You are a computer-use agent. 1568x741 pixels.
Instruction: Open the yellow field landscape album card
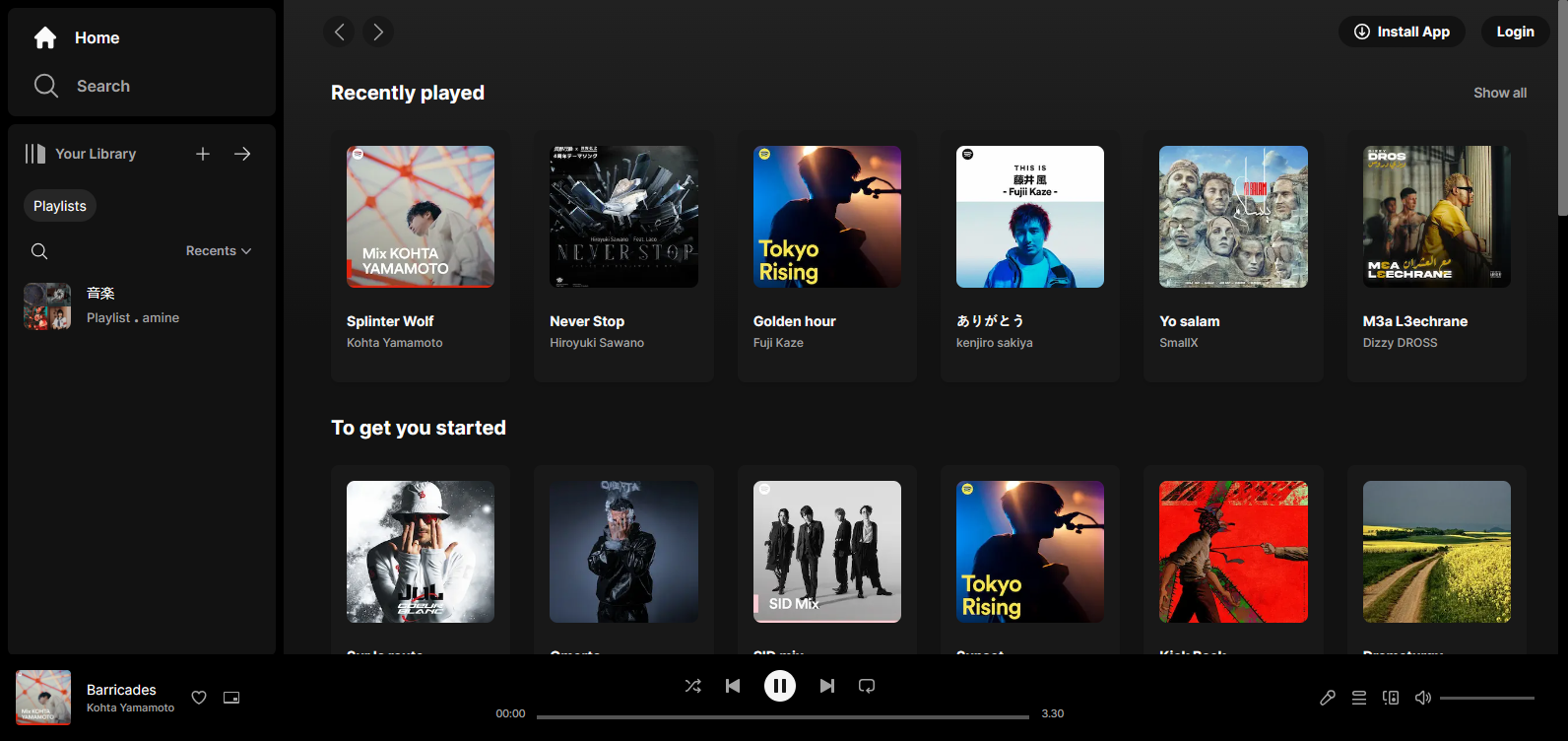pyautogui.click(x=1437, y=552)
